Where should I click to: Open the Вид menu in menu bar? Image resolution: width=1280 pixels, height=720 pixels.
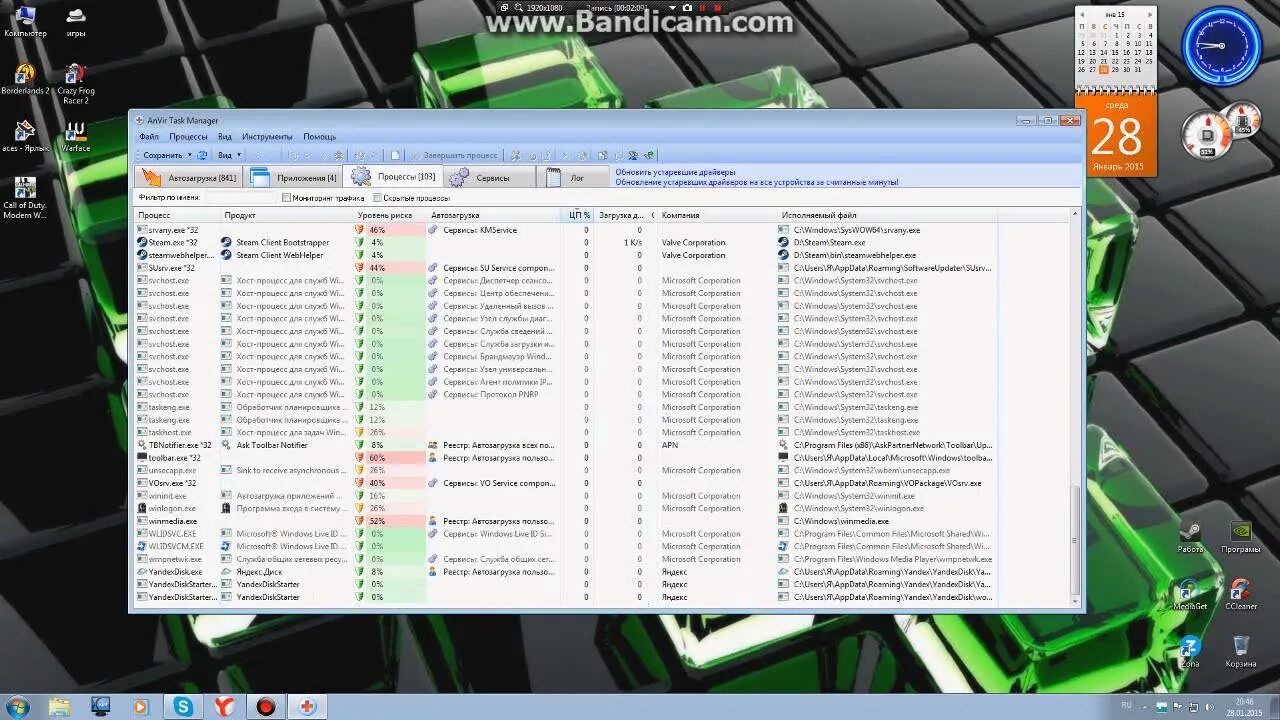point(225,137)
